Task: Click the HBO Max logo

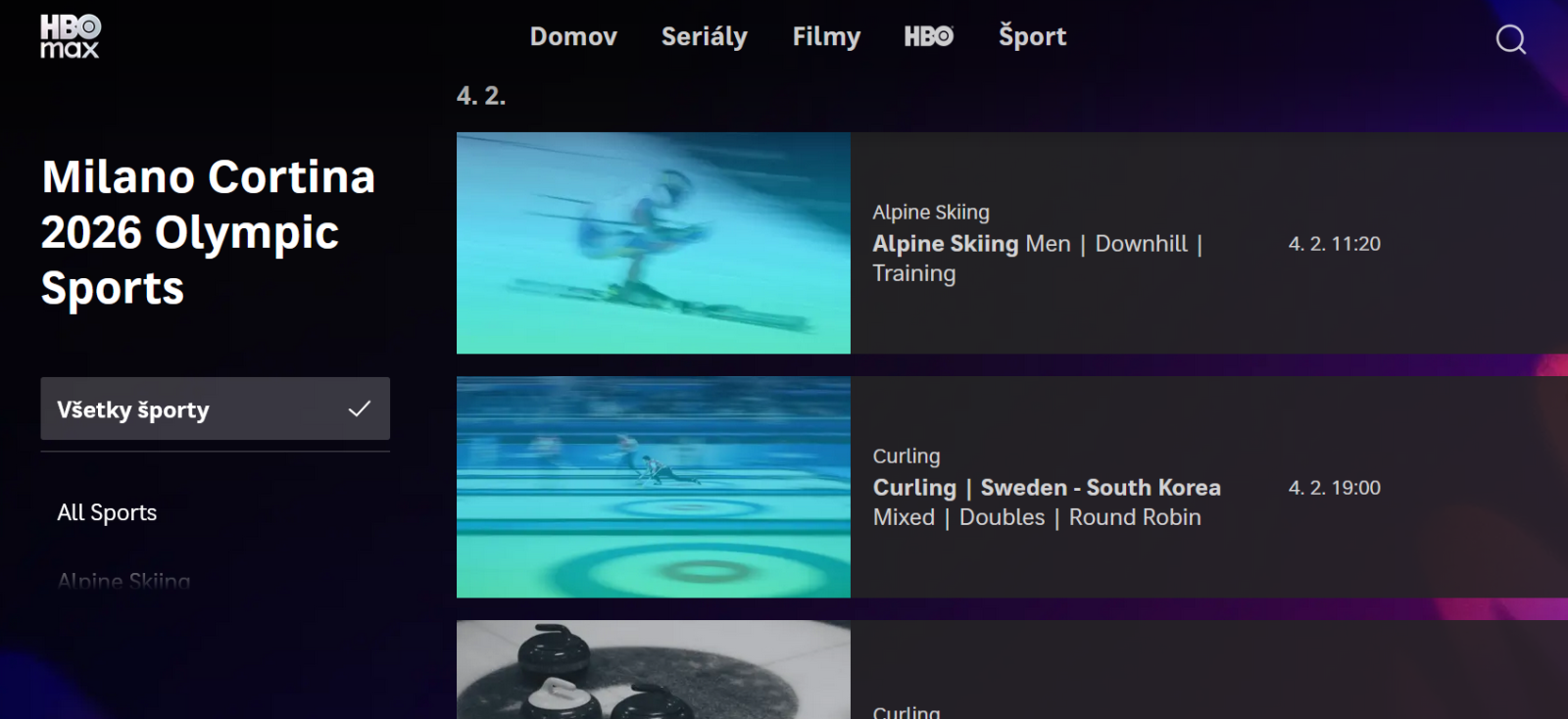Action: [x=70, y=36]
